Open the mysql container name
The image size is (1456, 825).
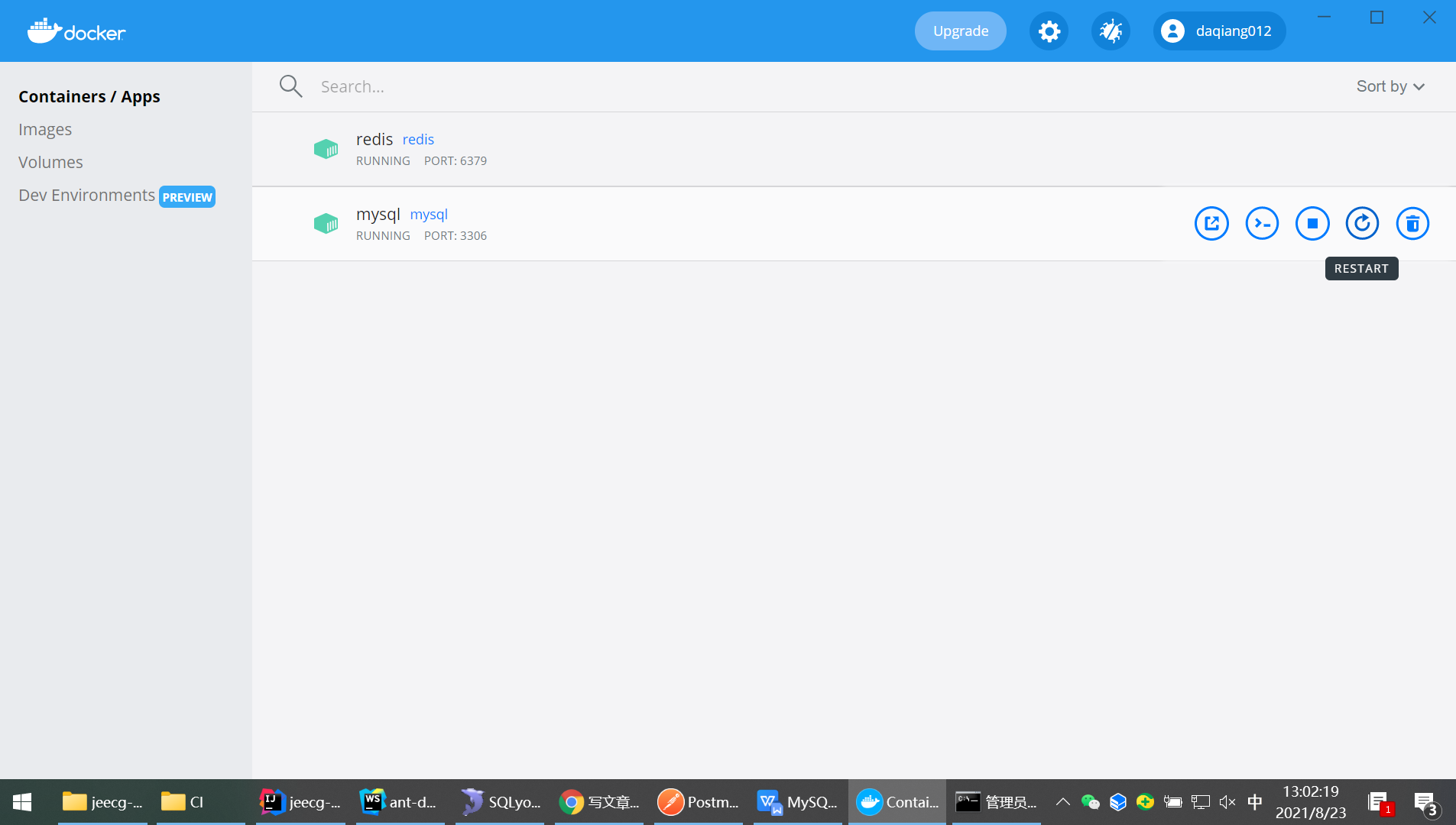[x=378, y=215]
